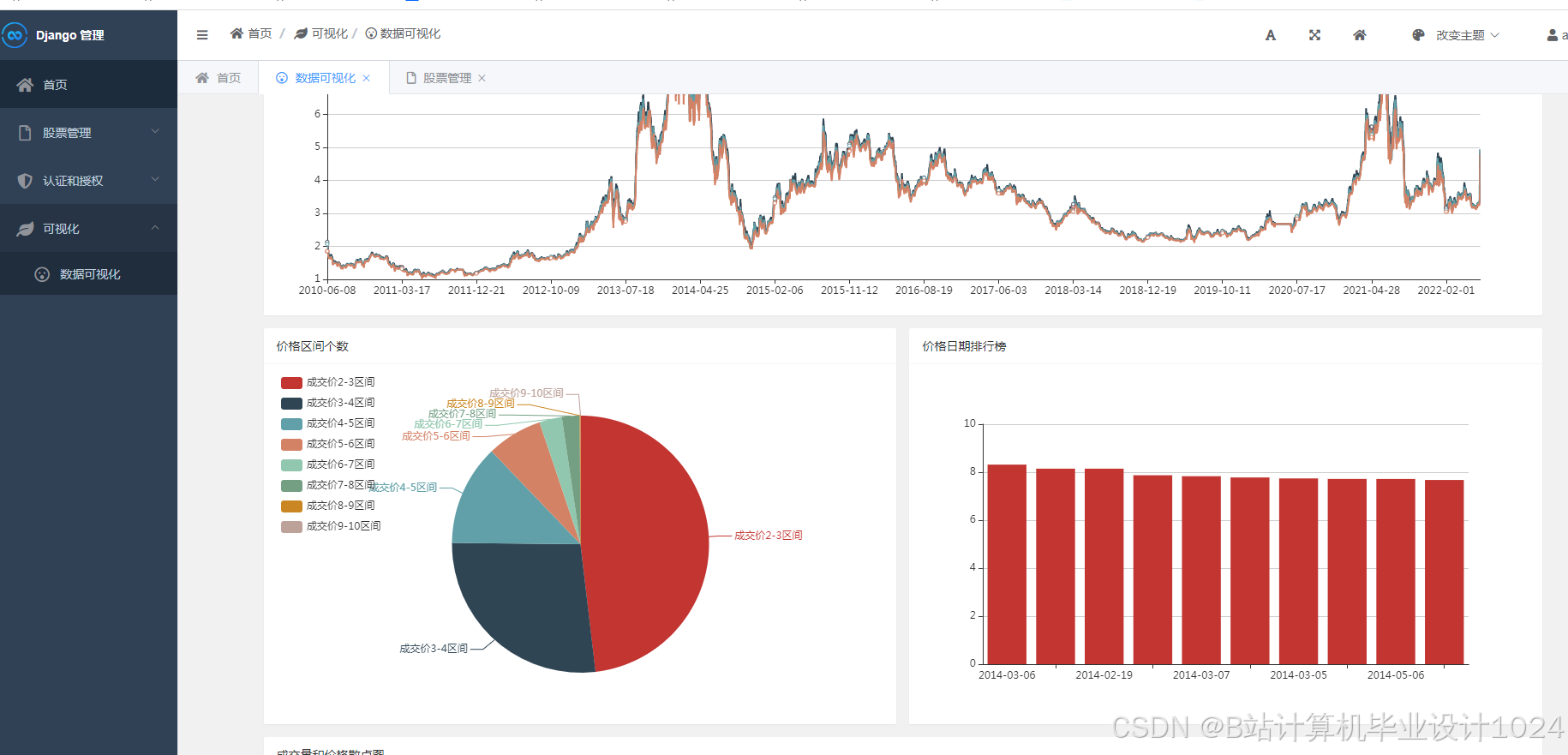Go to 首页 in the sidebar
This screenshot has height=755, width=1568.
pyautogui.click(x=88, y=84)
